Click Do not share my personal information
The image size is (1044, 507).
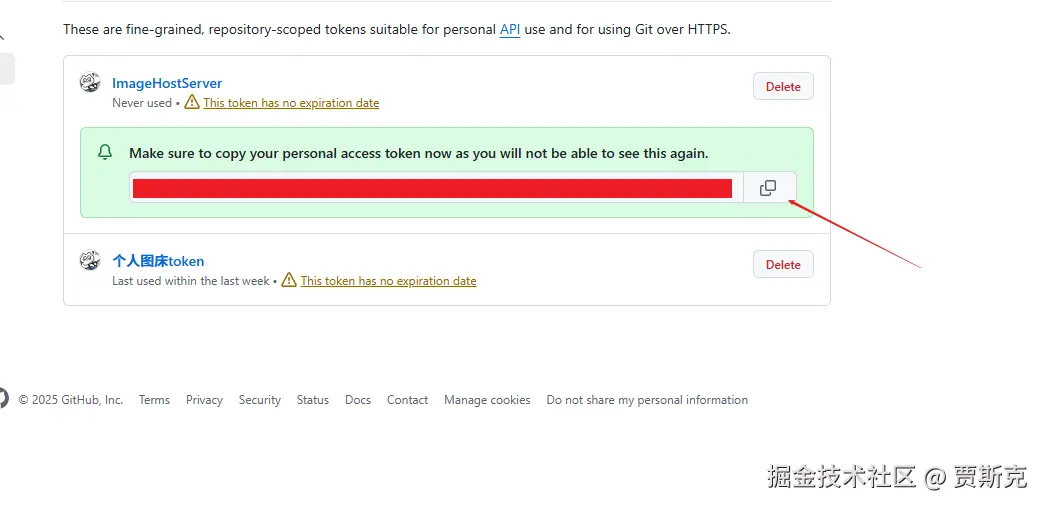click(x=647, y=400)
